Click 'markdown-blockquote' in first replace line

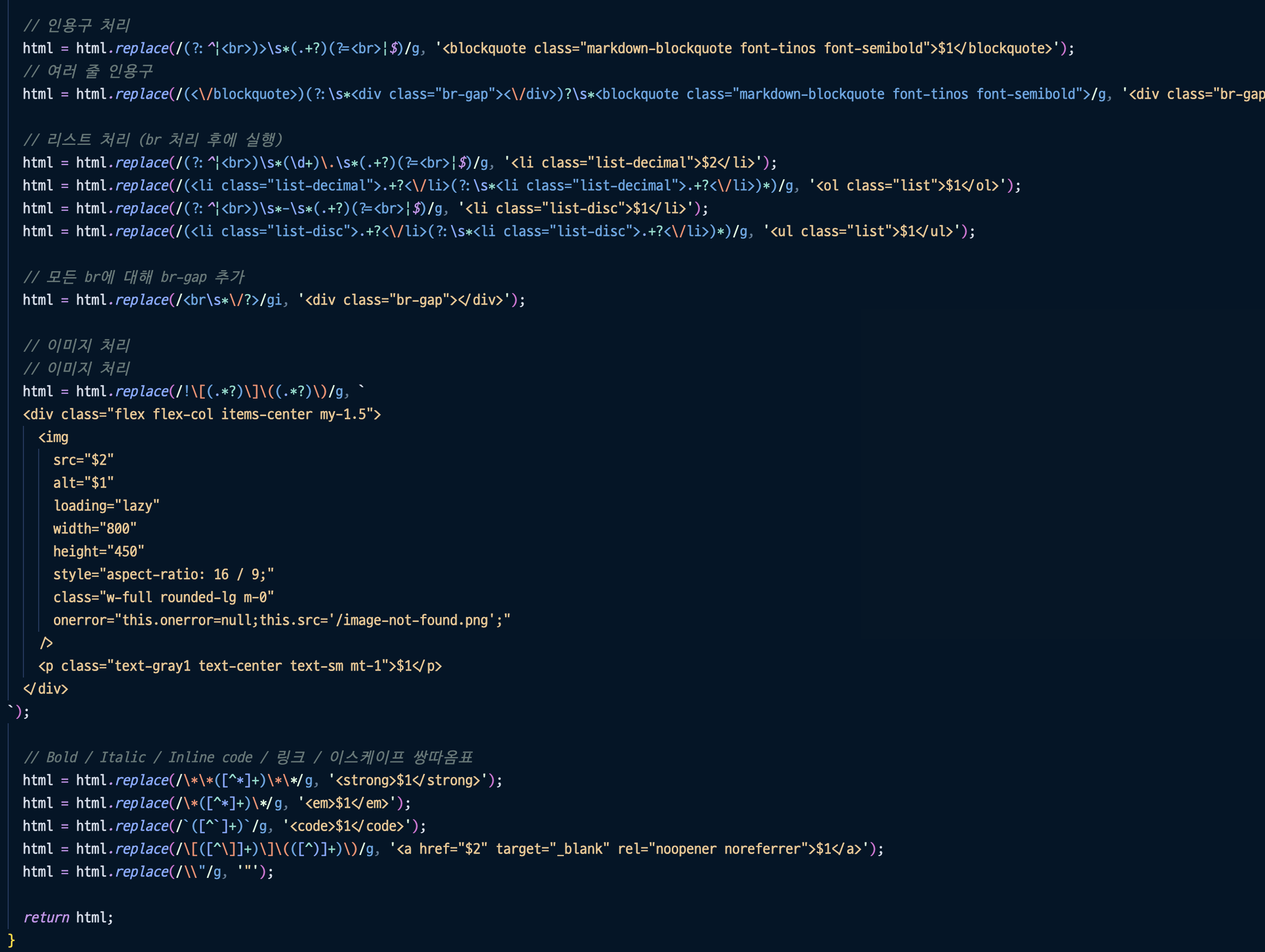[x=659, y=48]
